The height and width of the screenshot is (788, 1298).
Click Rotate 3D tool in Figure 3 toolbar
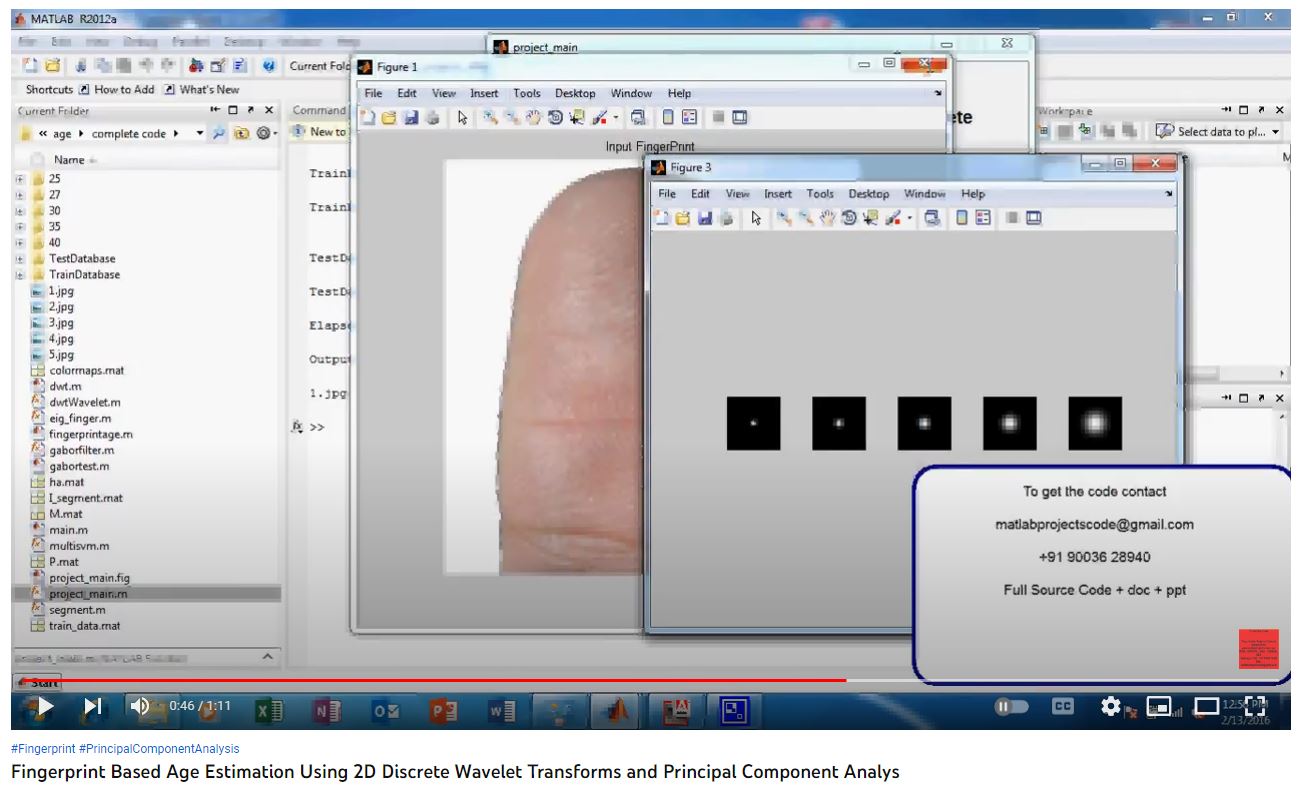[849, 218]
